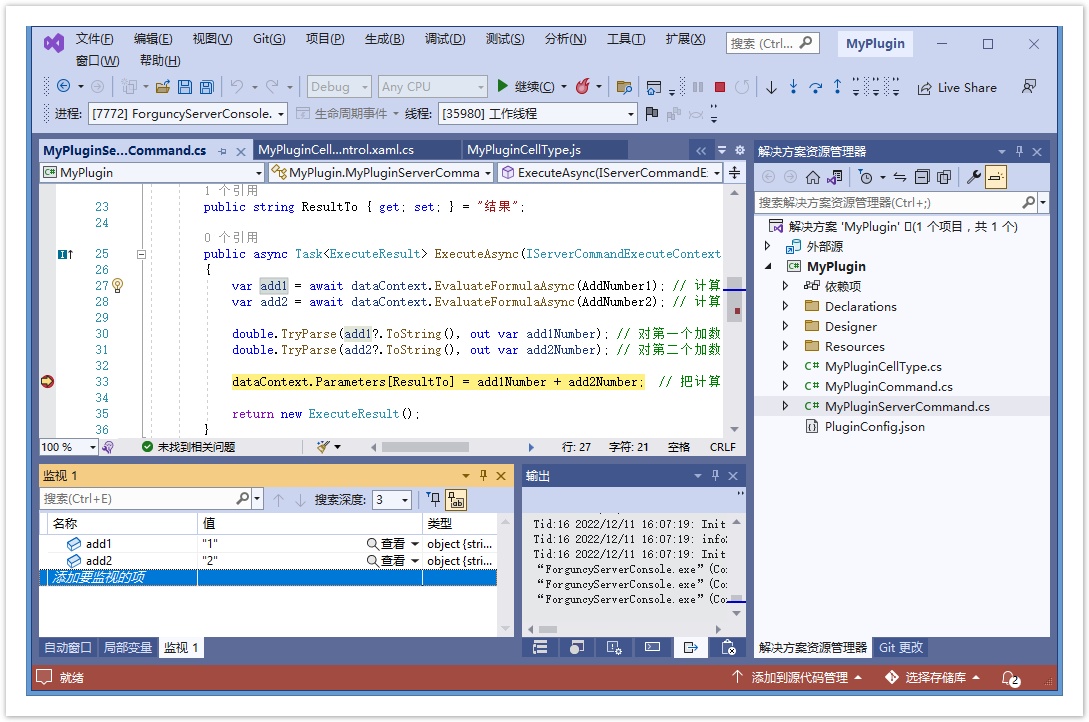Click Collapse All in Solution Explorer
The height and width of the screenshot is (722, 1089).
click(922, 177)
